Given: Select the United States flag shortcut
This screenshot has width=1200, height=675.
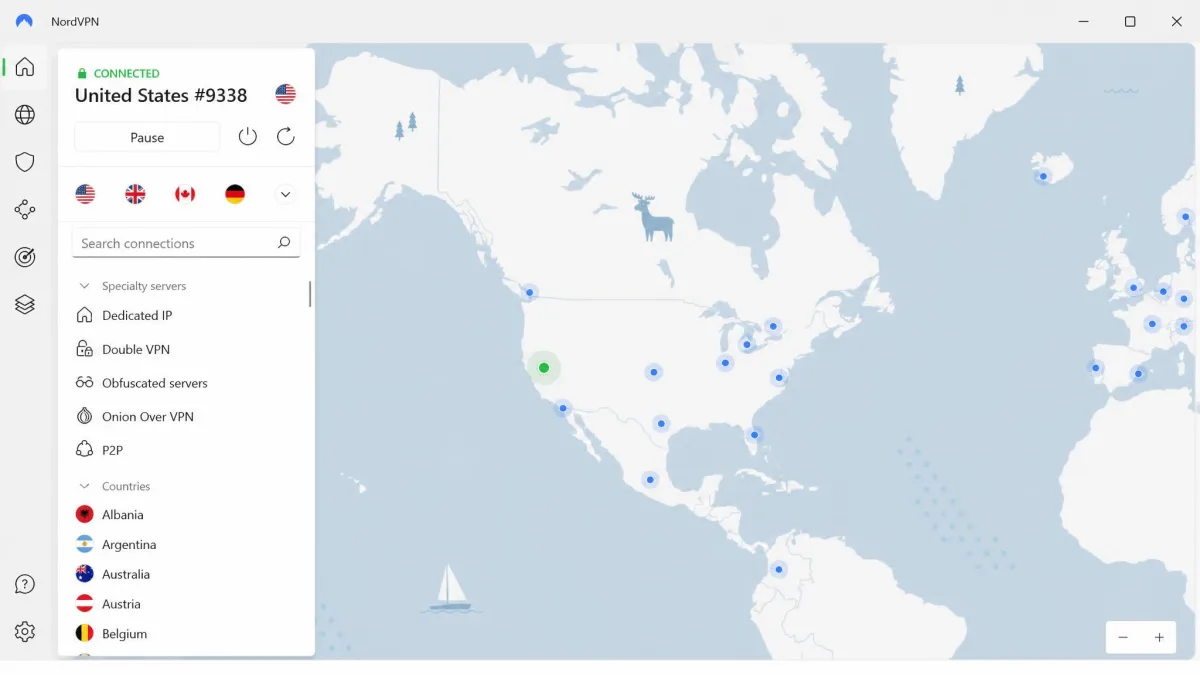Looking at the screenshot, I should point(85,194).
